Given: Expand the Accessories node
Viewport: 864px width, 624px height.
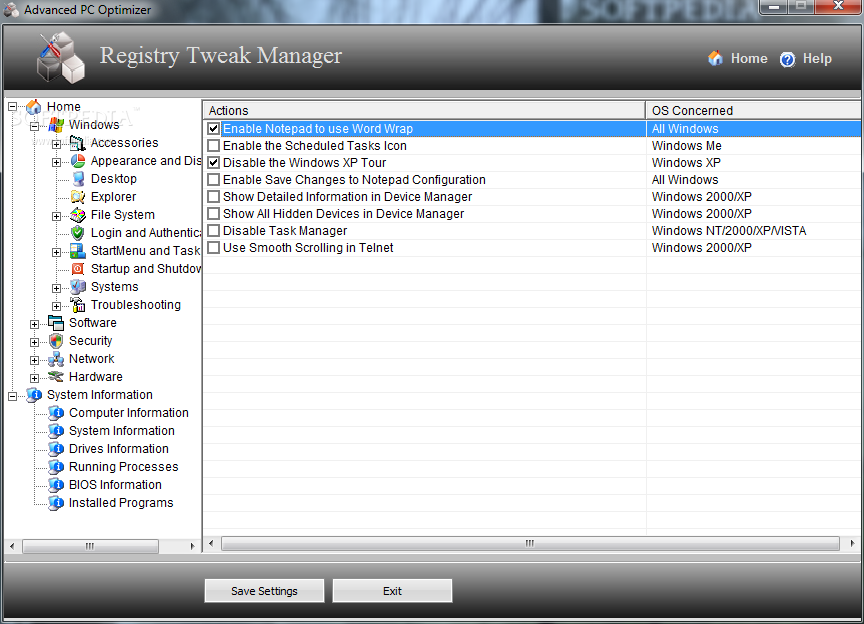Looking at the screenshot, I should pyautogui.click(x=56, y=144).
